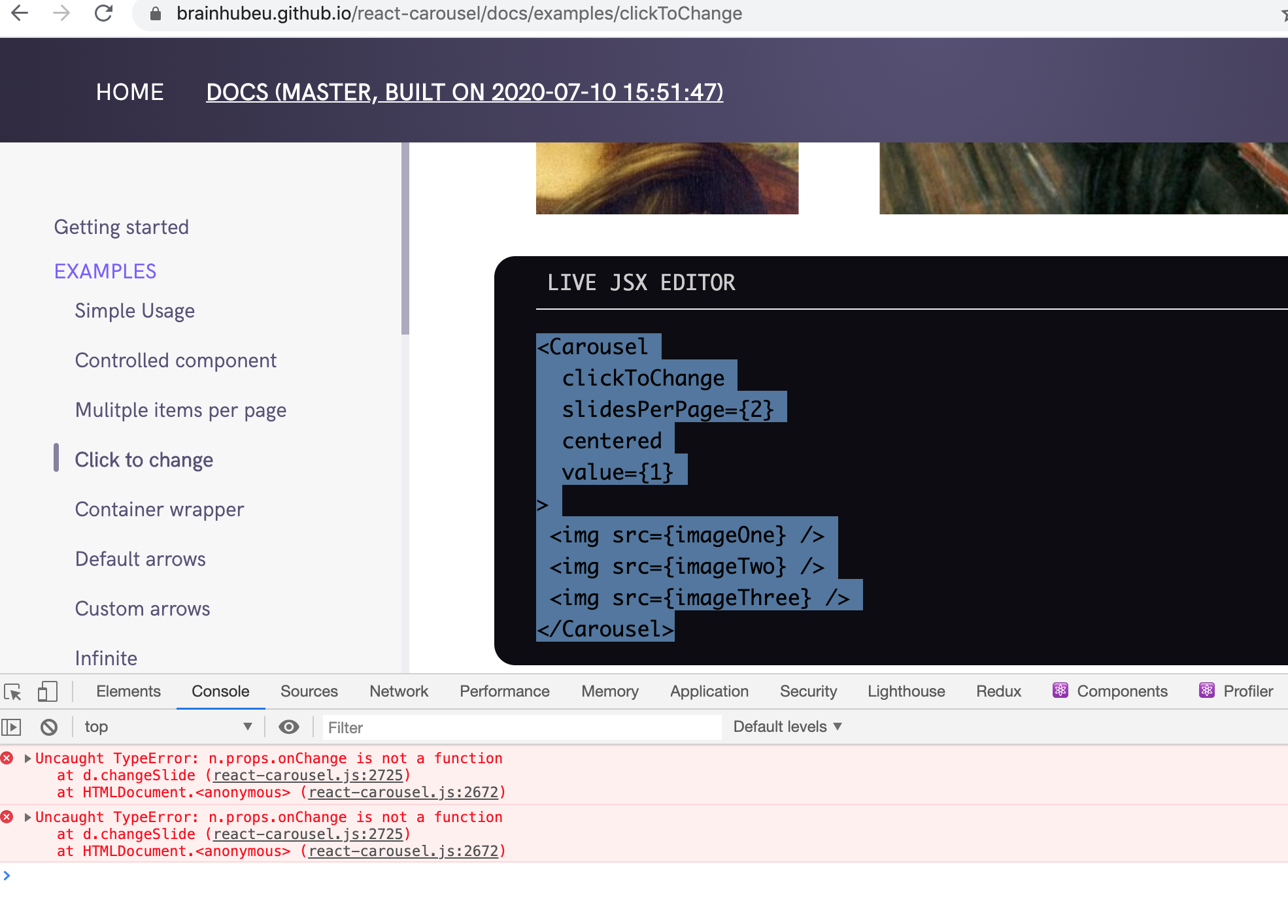Click the browser reload icon

click(x=105, y=13)
